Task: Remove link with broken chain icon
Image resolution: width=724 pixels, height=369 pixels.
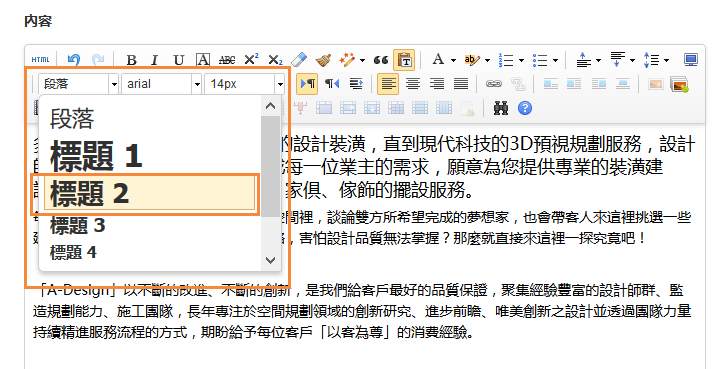Action: (518, 84)
